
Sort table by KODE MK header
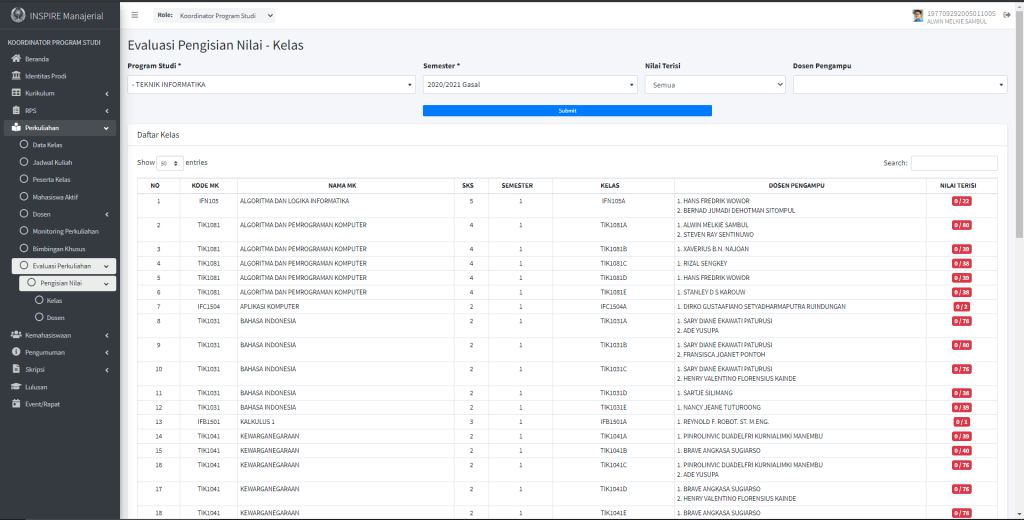point(209,186)
